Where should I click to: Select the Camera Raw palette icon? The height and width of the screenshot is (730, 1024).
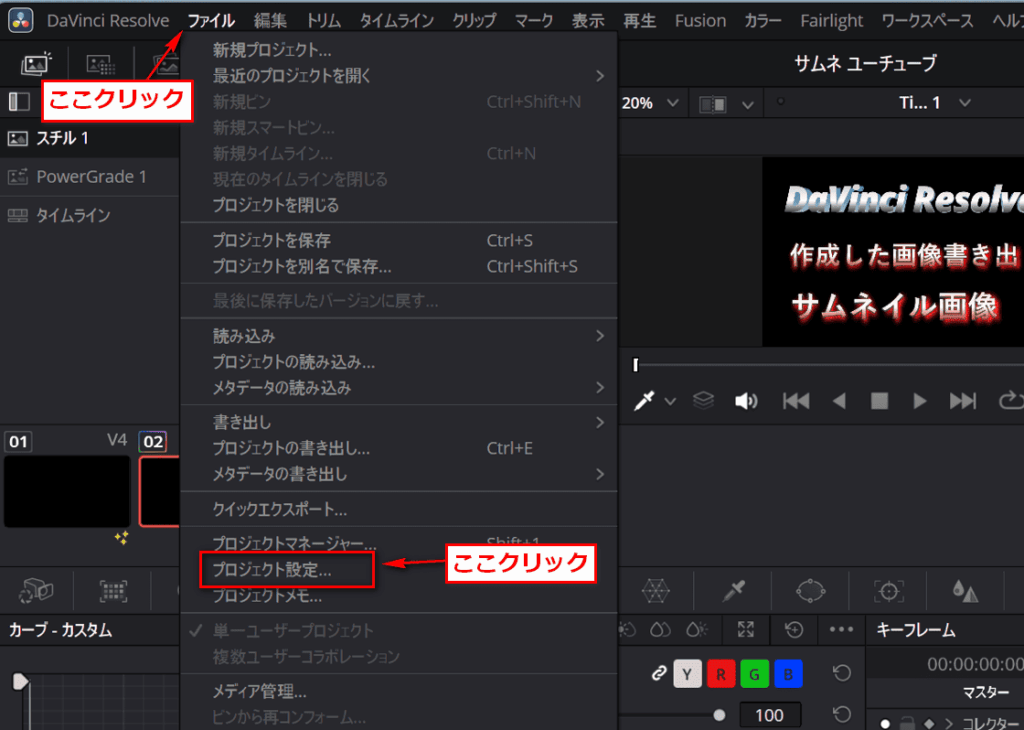point(36,591)
